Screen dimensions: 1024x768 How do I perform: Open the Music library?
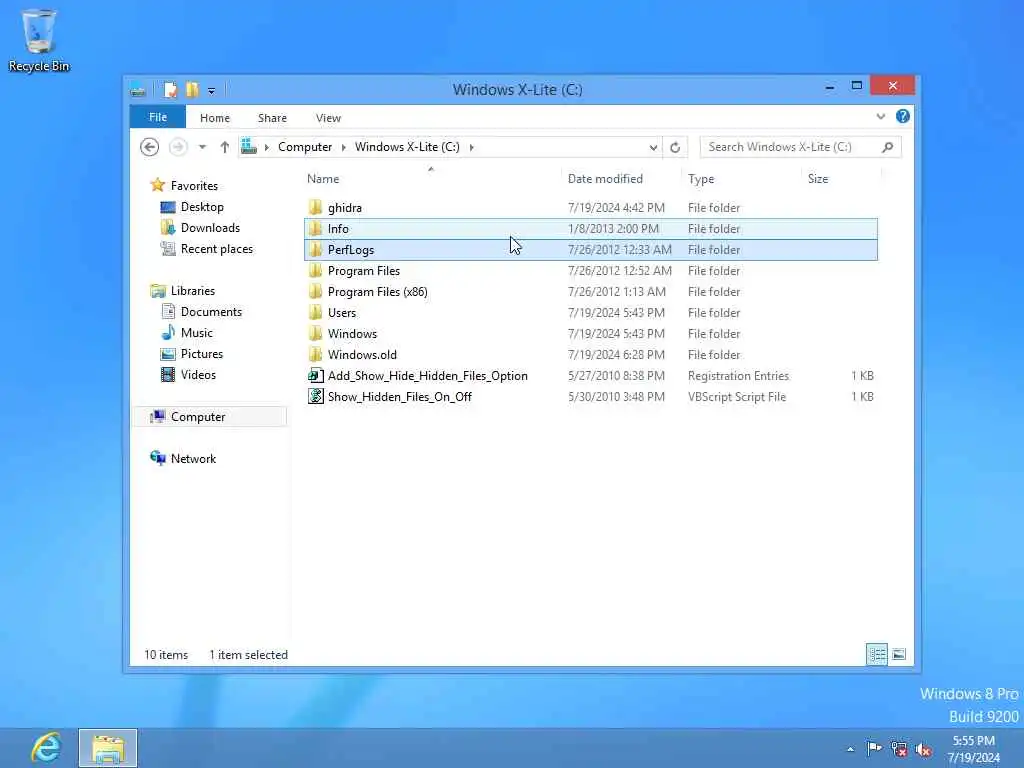pyautogui.click(x=197, y=333)
